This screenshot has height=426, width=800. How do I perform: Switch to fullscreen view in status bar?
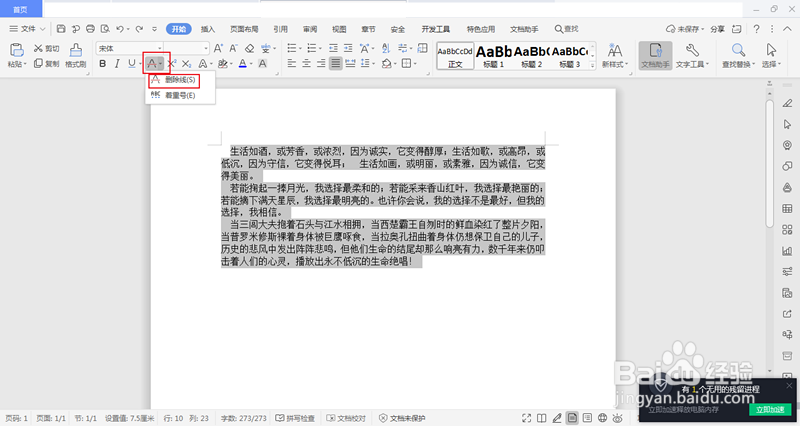(x=527, y=418)
